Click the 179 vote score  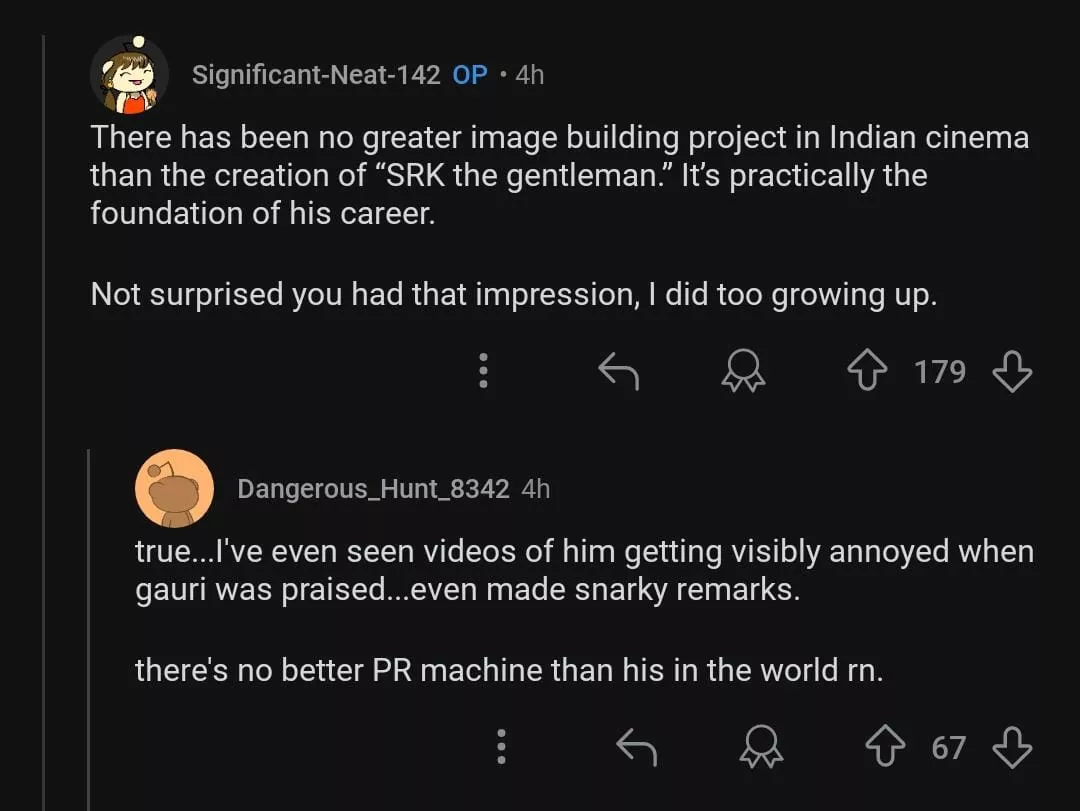pyautogui.click(x=939, y=372)
